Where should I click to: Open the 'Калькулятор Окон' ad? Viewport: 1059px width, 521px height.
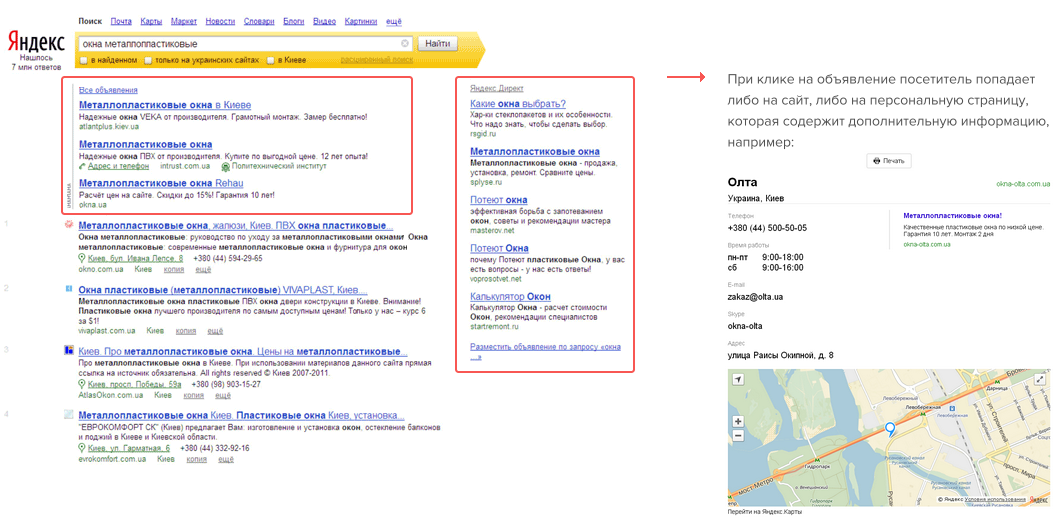[x=510, y=297]
